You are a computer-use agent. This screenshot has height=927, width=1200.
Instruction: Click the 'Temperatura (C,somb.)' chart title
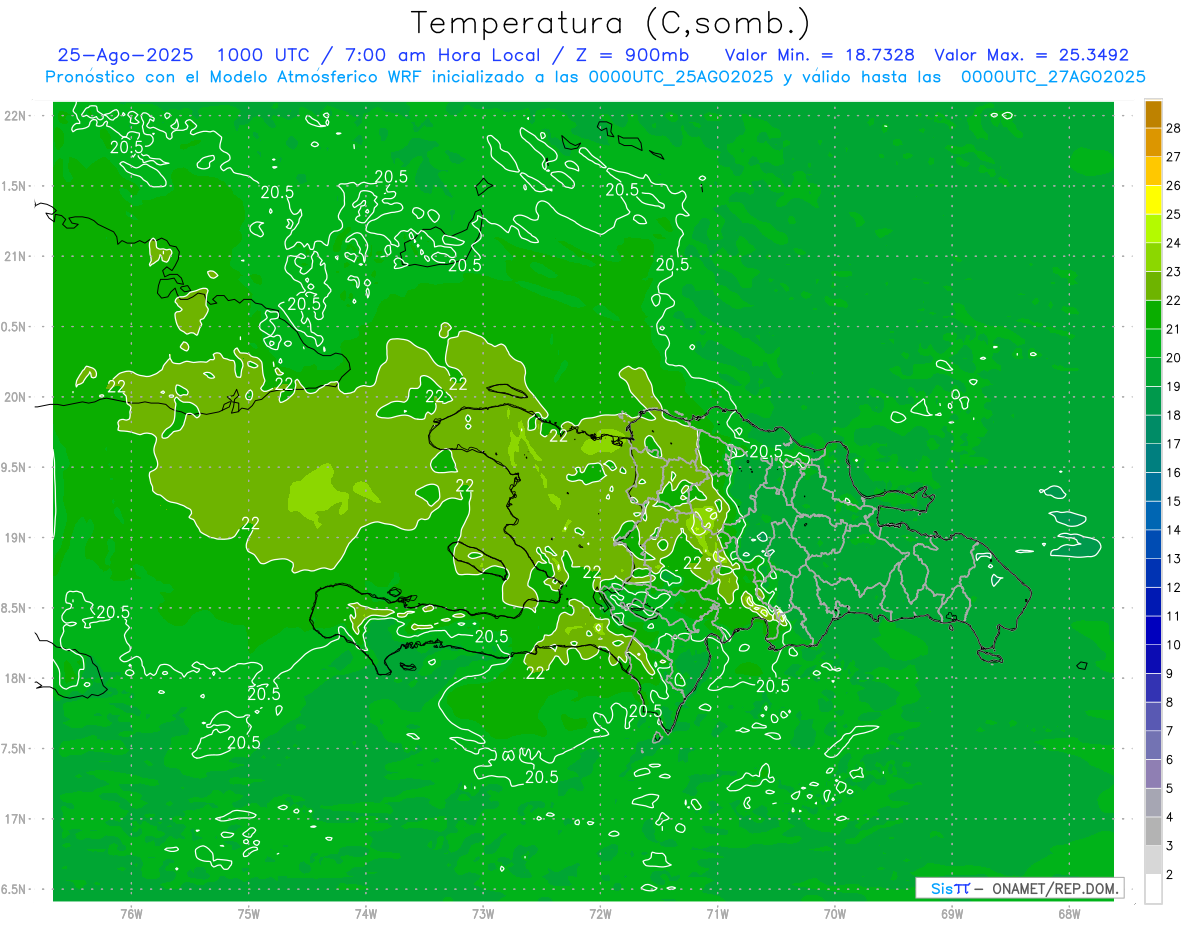610,24
